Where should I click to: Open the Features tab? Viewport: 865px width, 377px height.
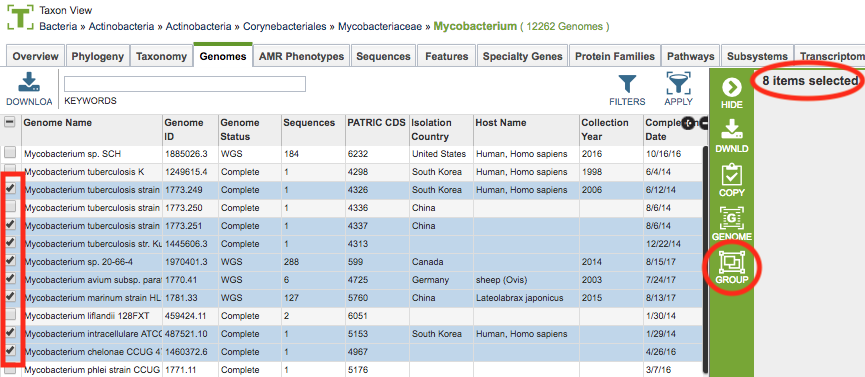click(446, 56)
